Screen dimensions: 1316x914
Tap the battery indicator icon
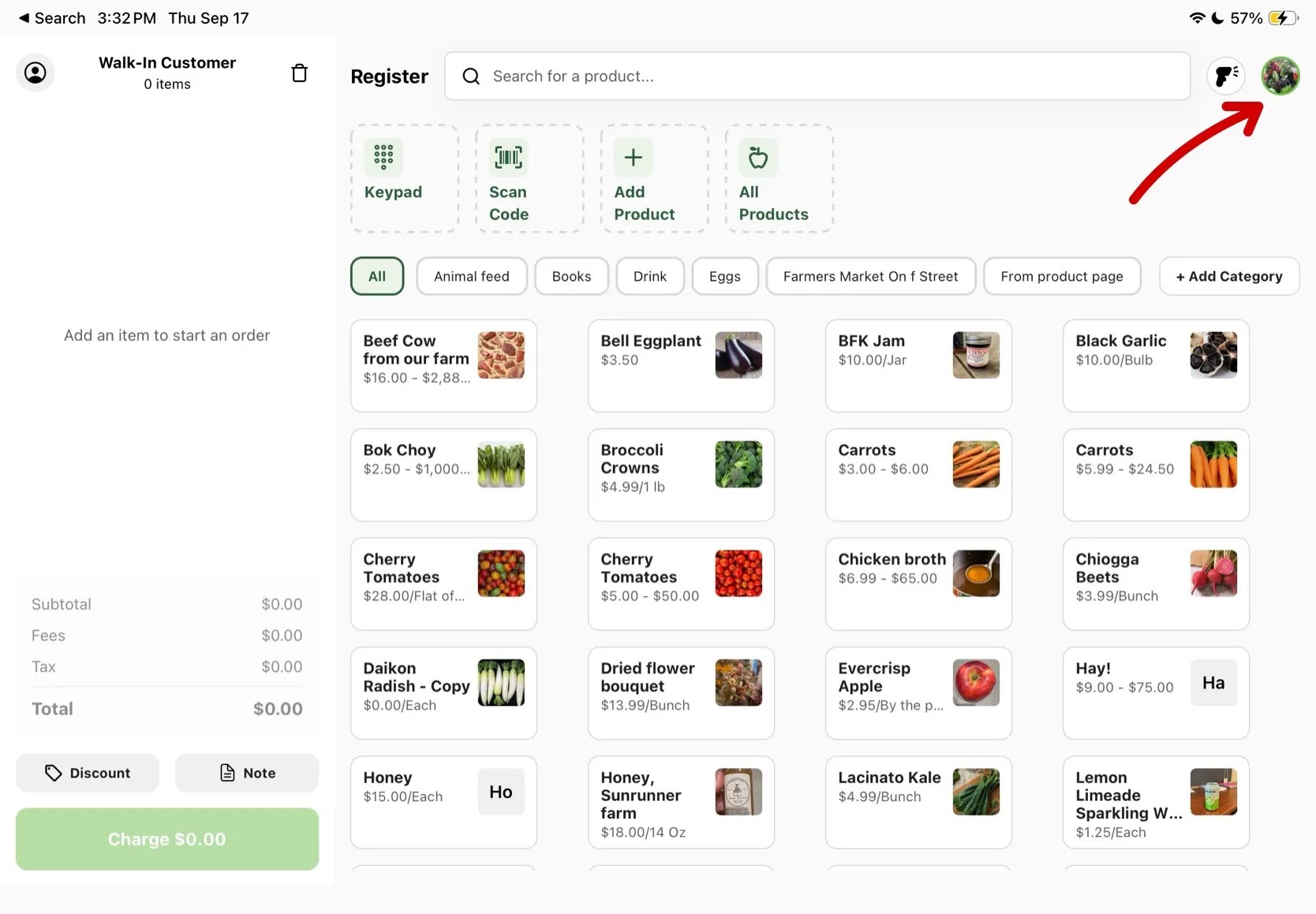coord(1283,18)
